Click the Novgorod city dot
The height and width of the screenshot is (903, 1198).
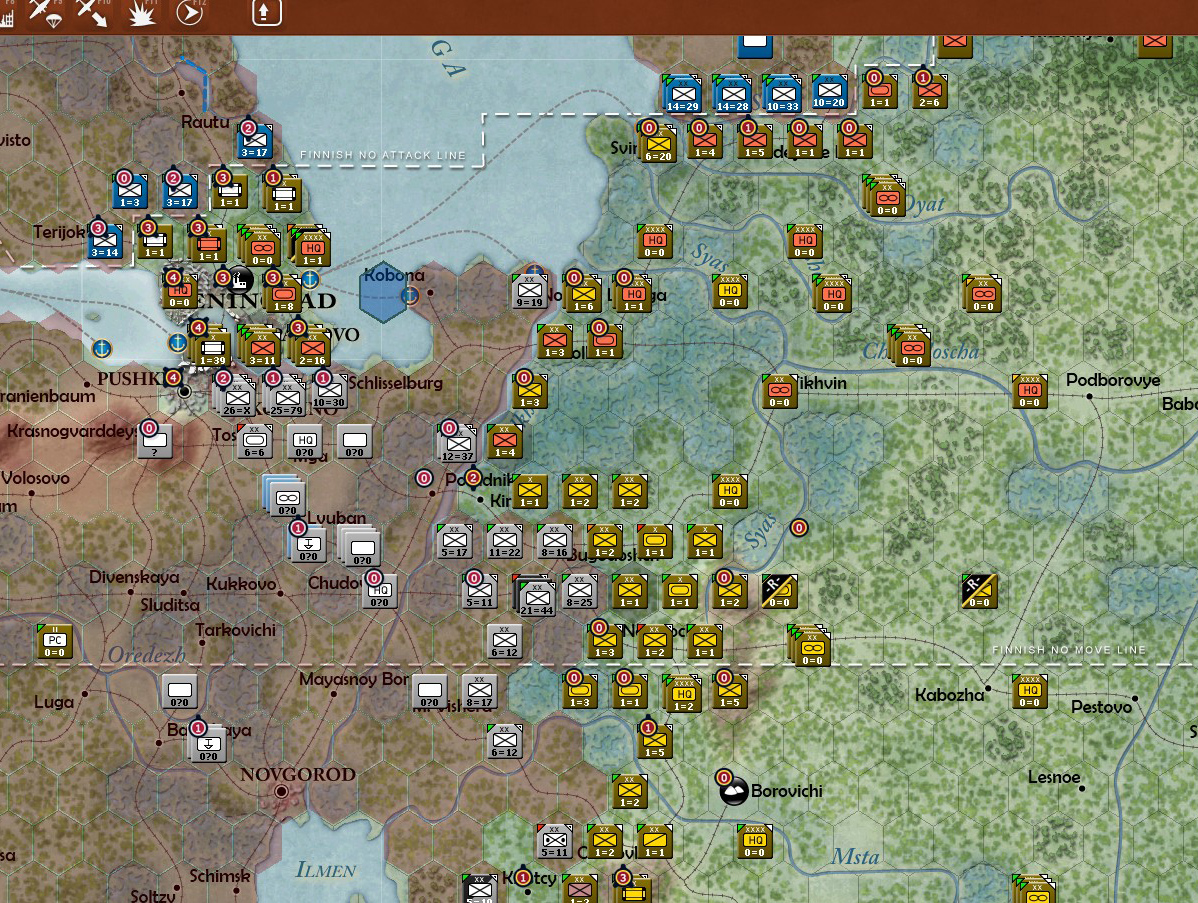click(x=281, y=791)
